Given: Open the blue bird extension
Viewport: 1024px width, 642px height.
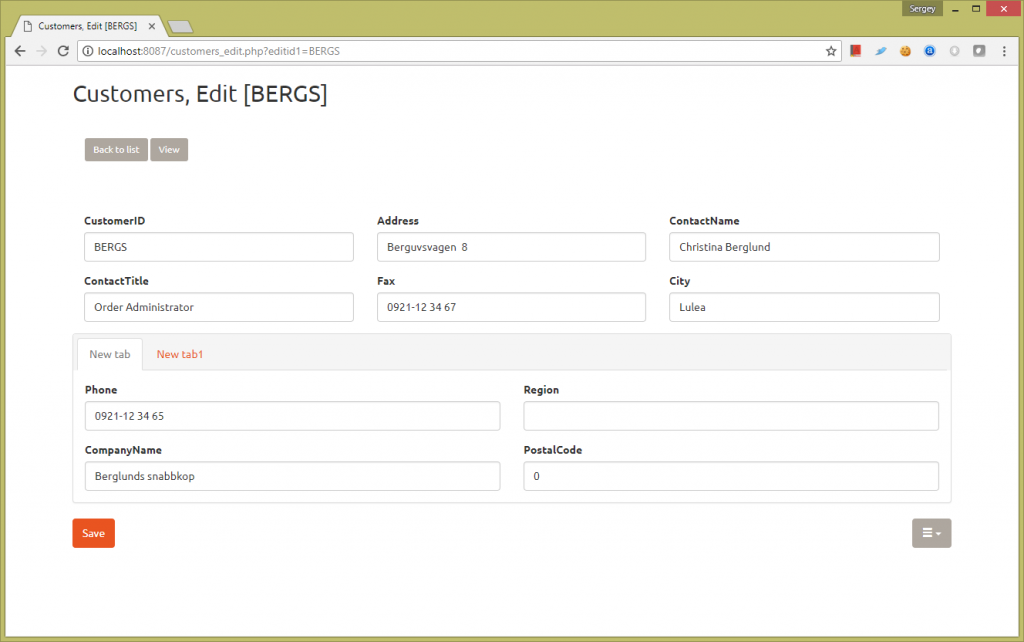Looking at the screenshot, I should pyautogui.click(x=880, y=50).
